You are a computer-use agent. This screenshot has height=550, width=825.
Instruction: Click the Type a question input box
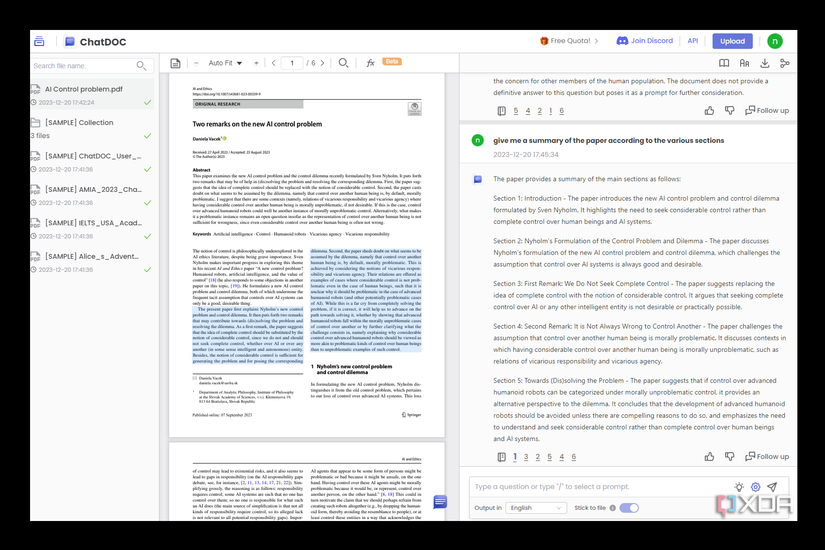[601, 487]
